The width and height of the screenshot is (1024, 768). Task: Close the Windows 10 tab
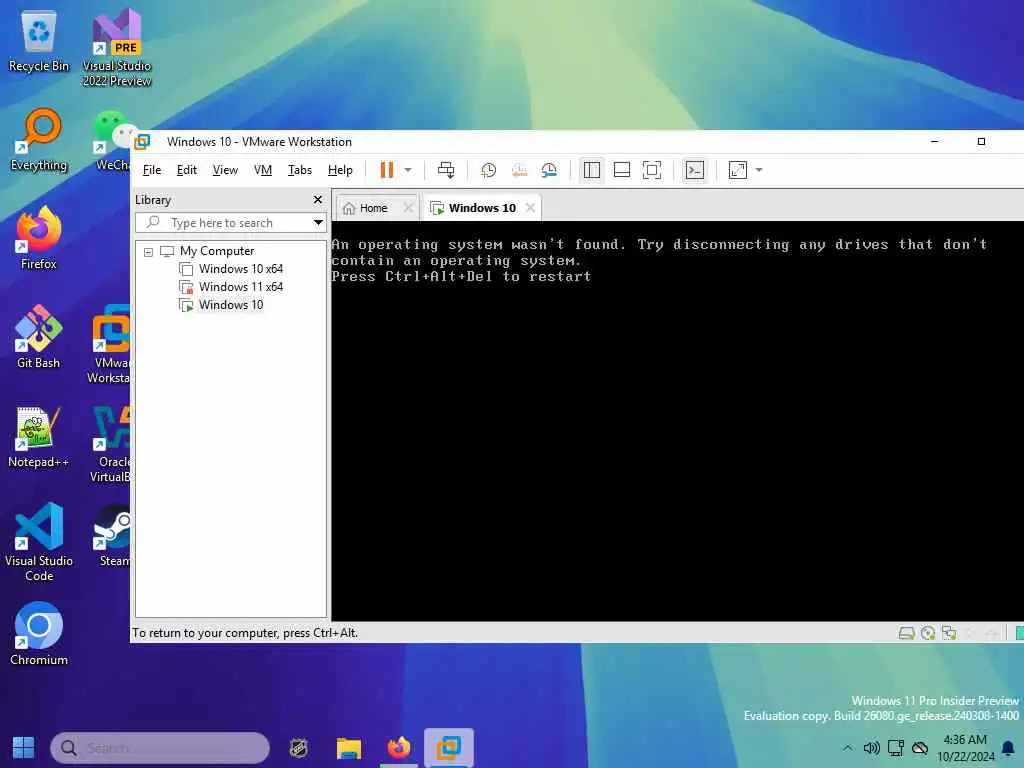[x=530, y=208]
